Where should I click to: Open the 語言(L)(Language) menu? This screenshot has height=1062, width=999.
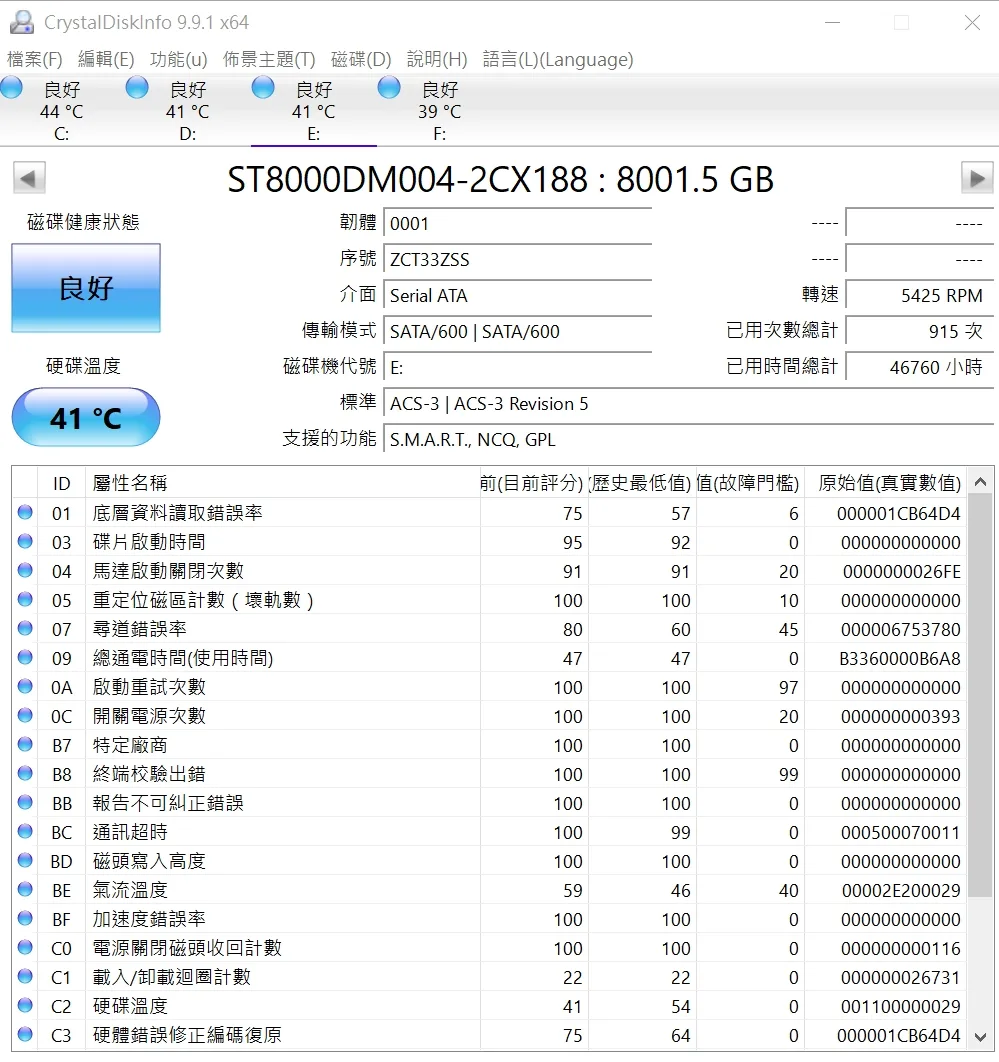pyautogui.click(x=558, y=60)
